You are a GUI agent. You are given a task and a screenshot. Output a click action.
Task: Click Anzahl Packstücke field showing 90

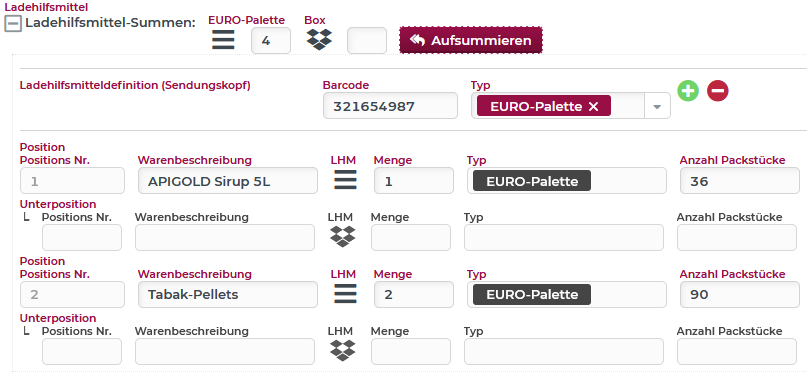(740, 295)
